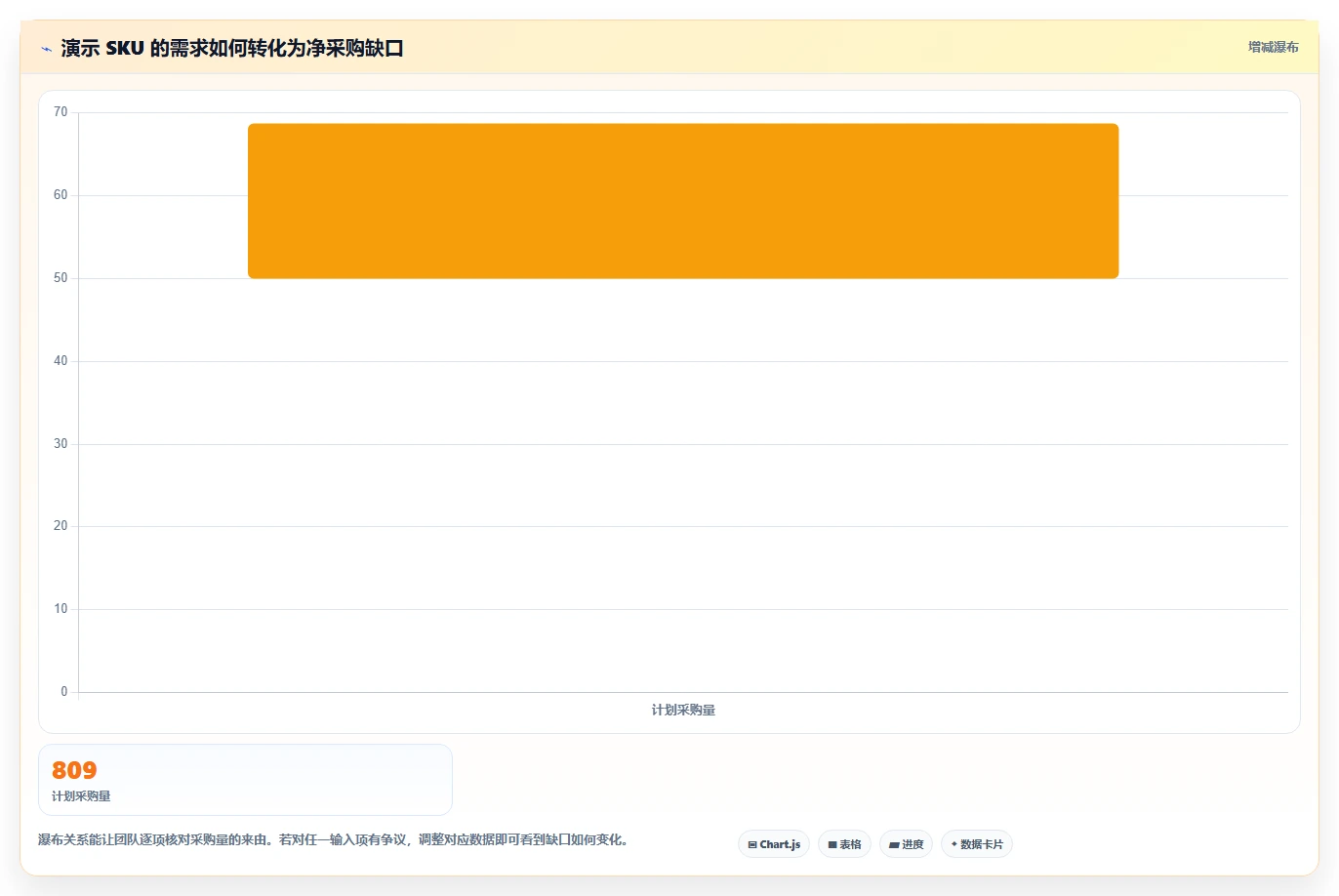Click the icon inside 表格 chip

click(832, 844)
